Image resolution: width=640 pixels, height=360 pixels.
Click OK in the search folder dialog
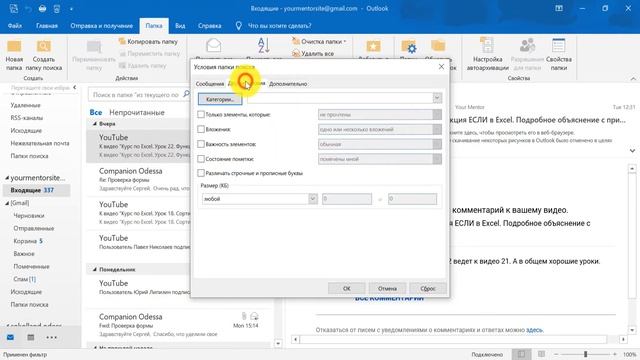click(x=347, y=288)
